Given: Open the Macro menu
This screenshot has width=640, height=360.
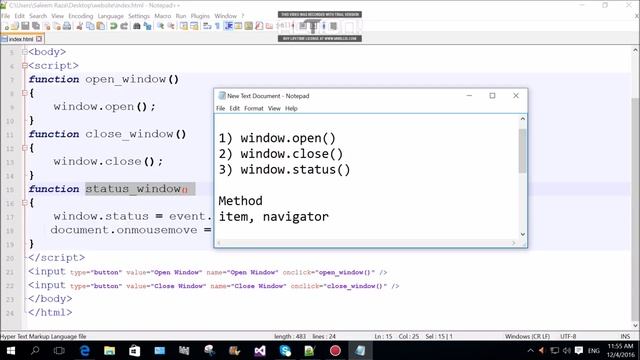Looking at the screenshot, I should tap(162, 16).
